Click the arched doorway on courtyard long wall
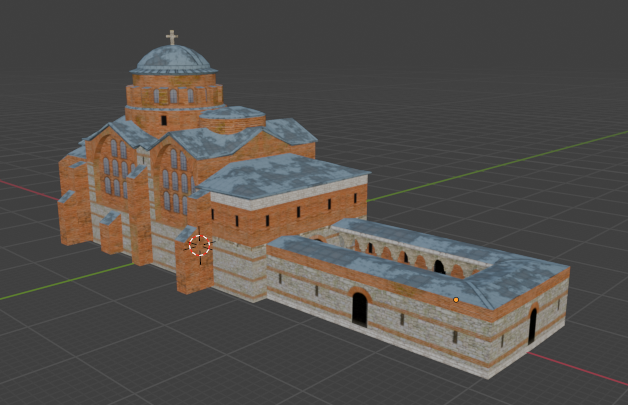Viewport: 628px width, 405px height. [359, 309]
